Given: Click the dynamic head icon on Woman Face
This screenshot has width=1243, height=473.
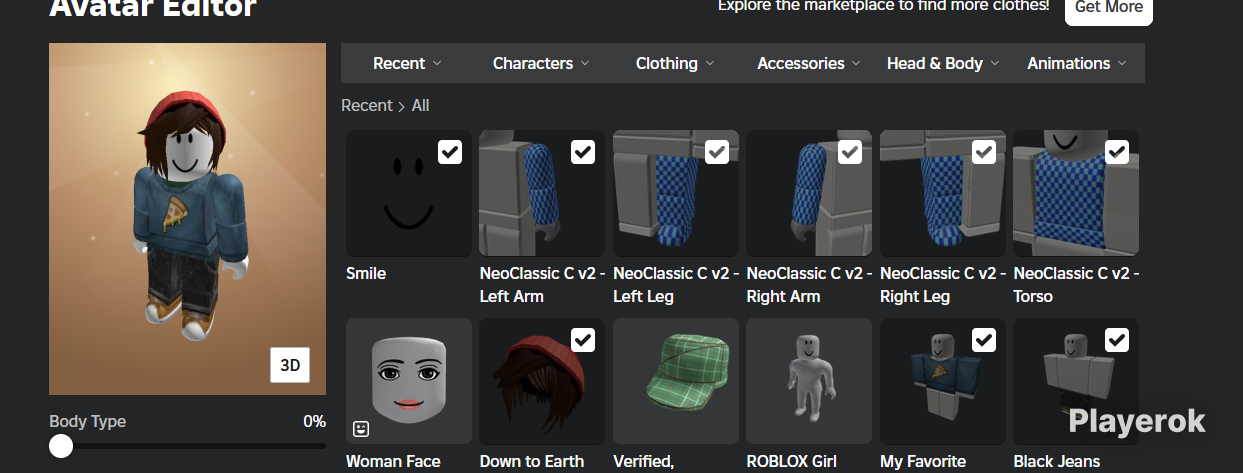Looking at the screenshot, I should point(362,428).
